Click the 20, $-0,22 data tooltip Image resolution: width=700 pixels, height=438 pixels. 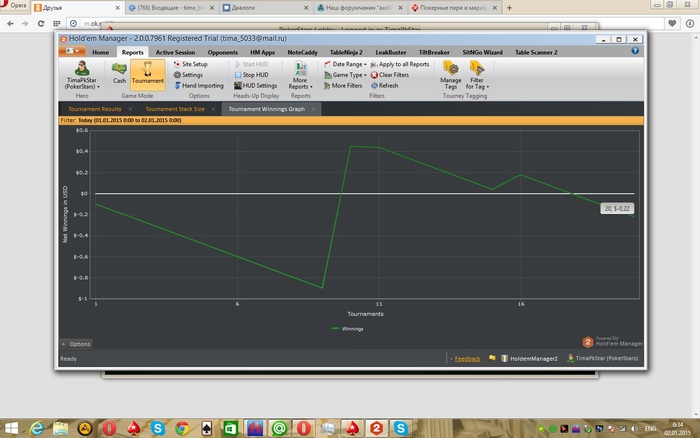(x=617, y=209)
